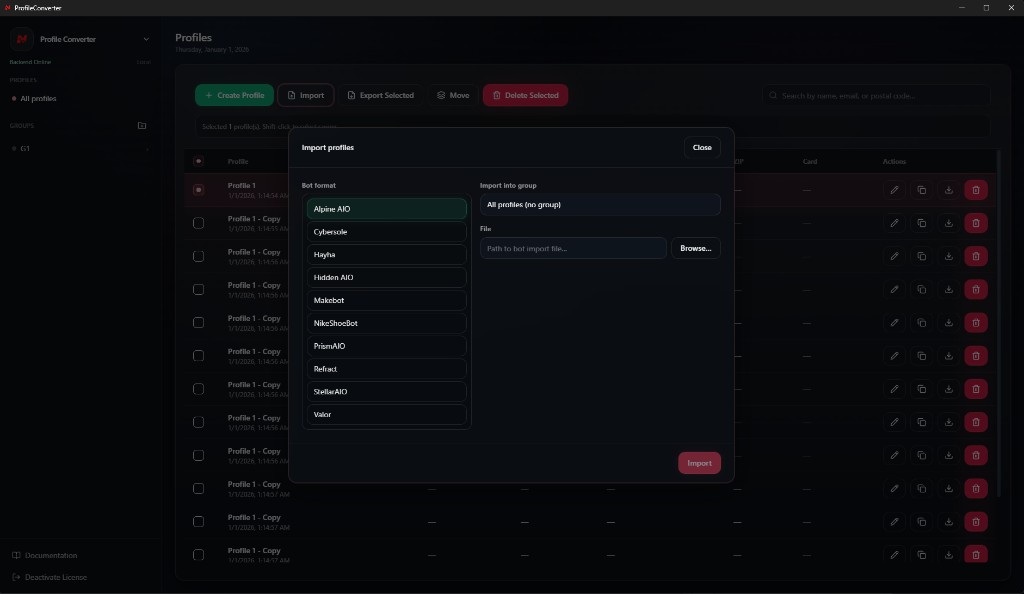Choose StellarAIO bot format
The image size is (1024, 594).
tap(387, 392)
